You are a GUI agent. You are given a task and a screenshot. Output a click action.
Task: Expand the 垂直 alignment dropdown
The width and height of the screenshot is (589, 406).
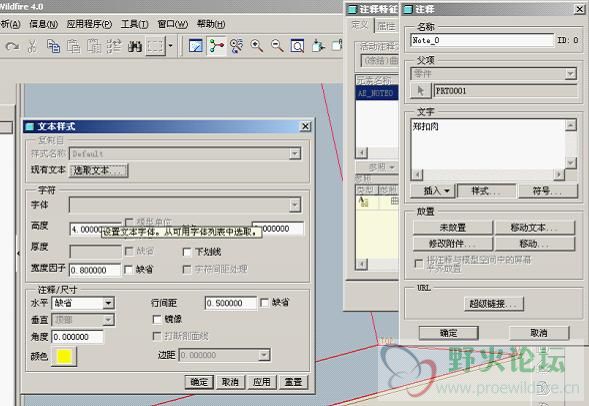(x=109, y=320)
